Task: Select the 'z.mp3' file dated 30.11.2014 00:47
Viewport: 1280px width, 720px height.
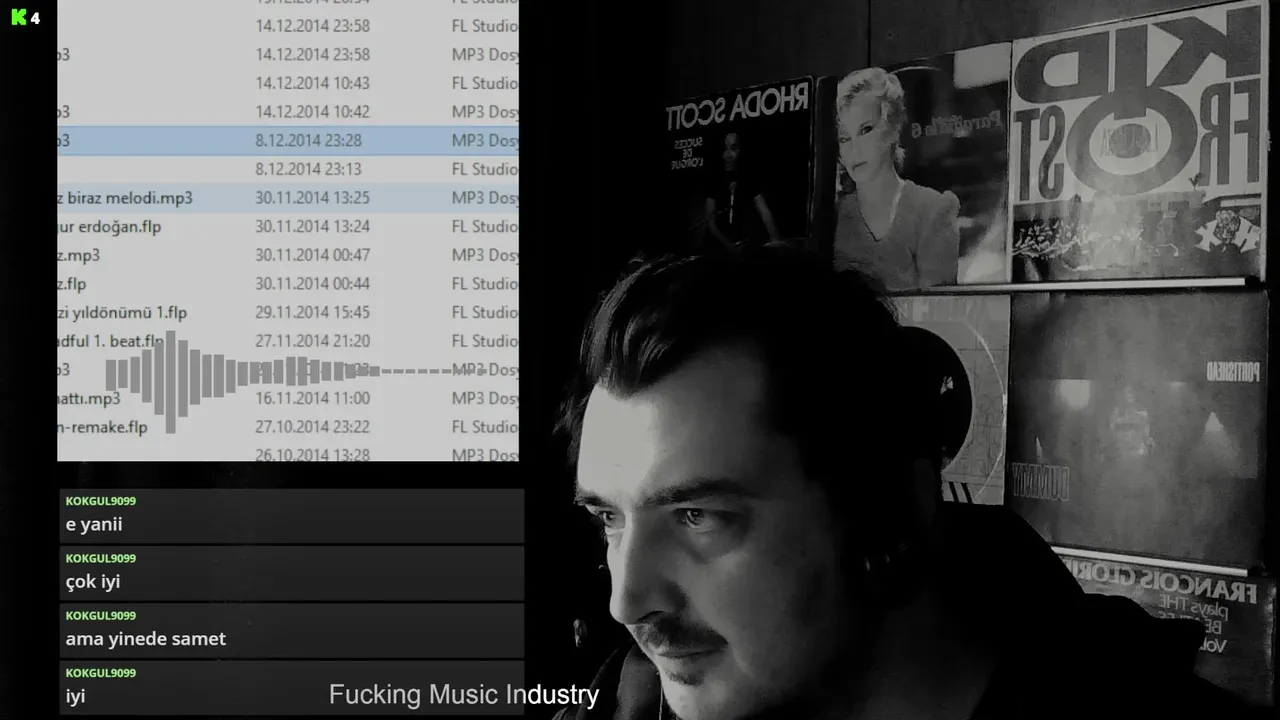Action: (x=79, y=255)
